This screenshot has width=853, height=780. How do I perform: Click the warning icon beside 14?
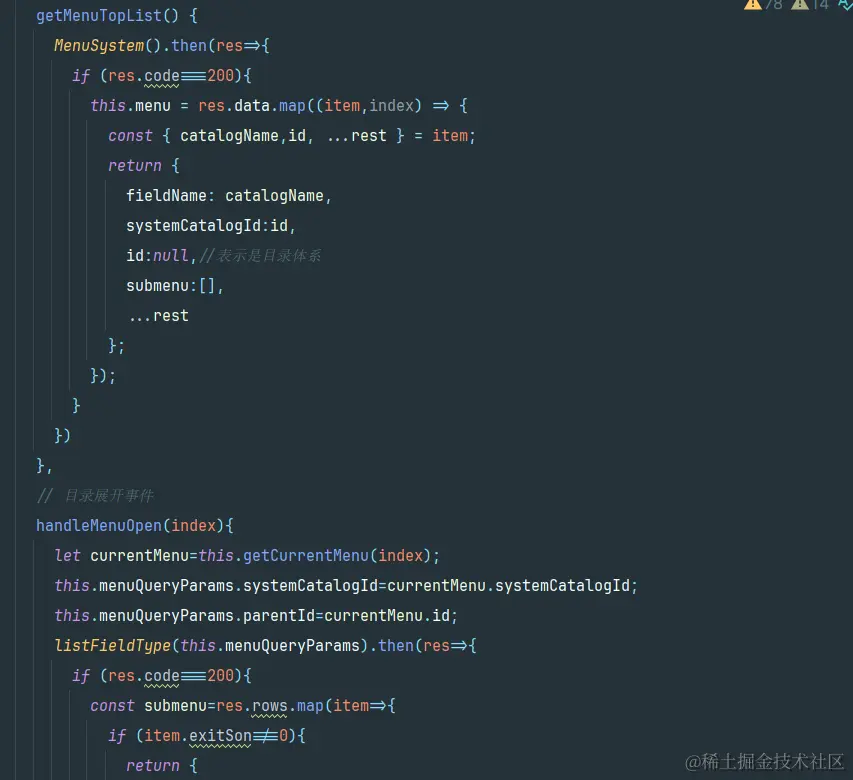800,4
